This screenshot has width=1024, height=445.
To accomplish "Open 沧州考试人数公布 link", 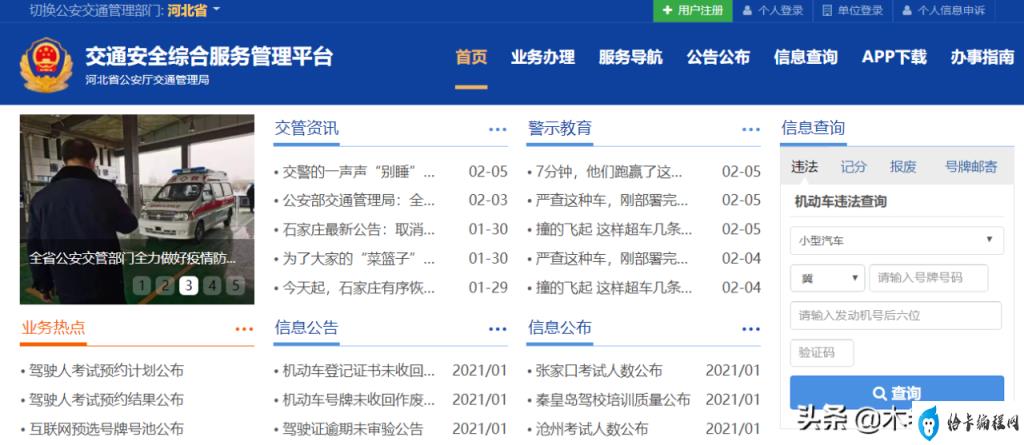I will coord(592,429).
